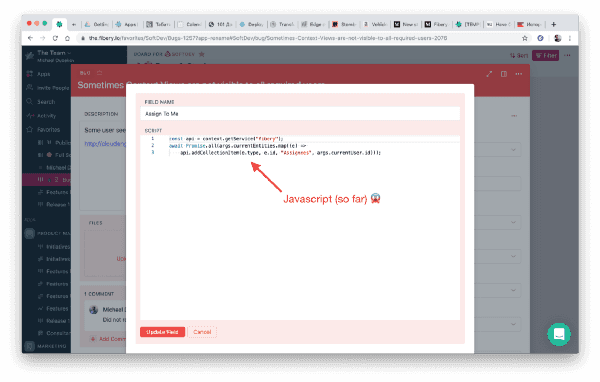Expand the bug panel to full screen
Screen dimensions: 600x382
tap(489, 74)
